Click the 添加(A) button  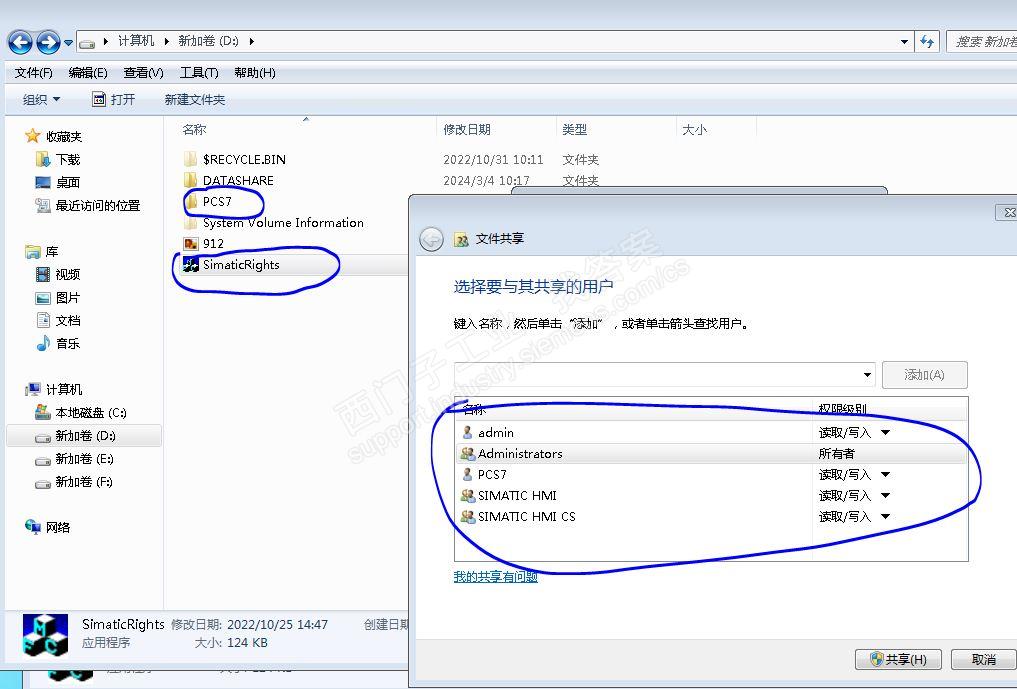tap(924, 374)
